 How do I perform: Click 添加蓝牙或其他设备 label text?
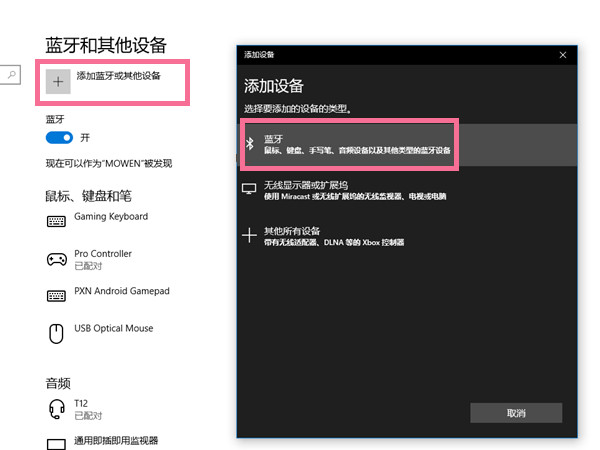(118, 76)
